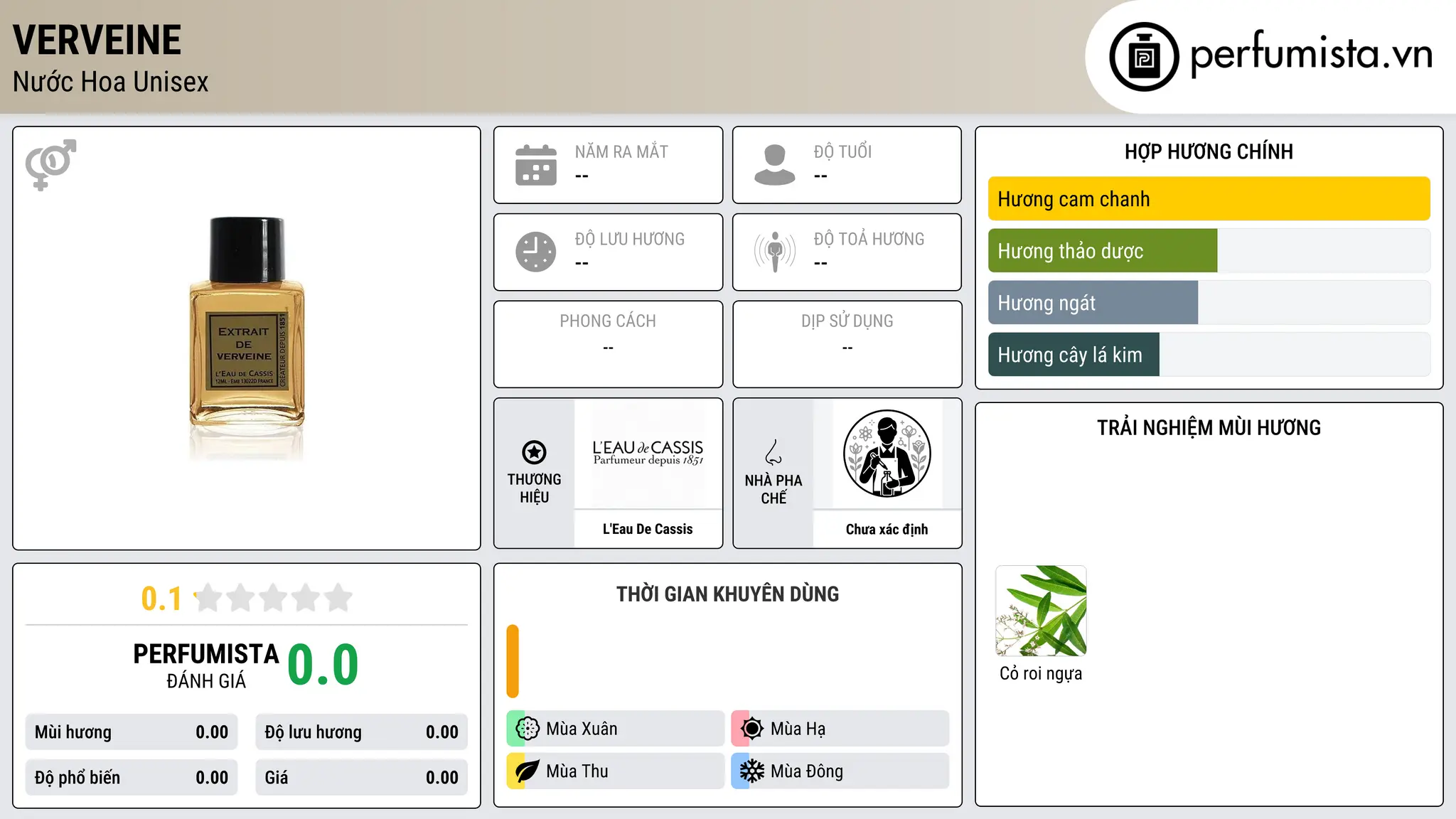
Task: Click the Thời gian khuyên dùng heading
Action: tap(727, 594)
